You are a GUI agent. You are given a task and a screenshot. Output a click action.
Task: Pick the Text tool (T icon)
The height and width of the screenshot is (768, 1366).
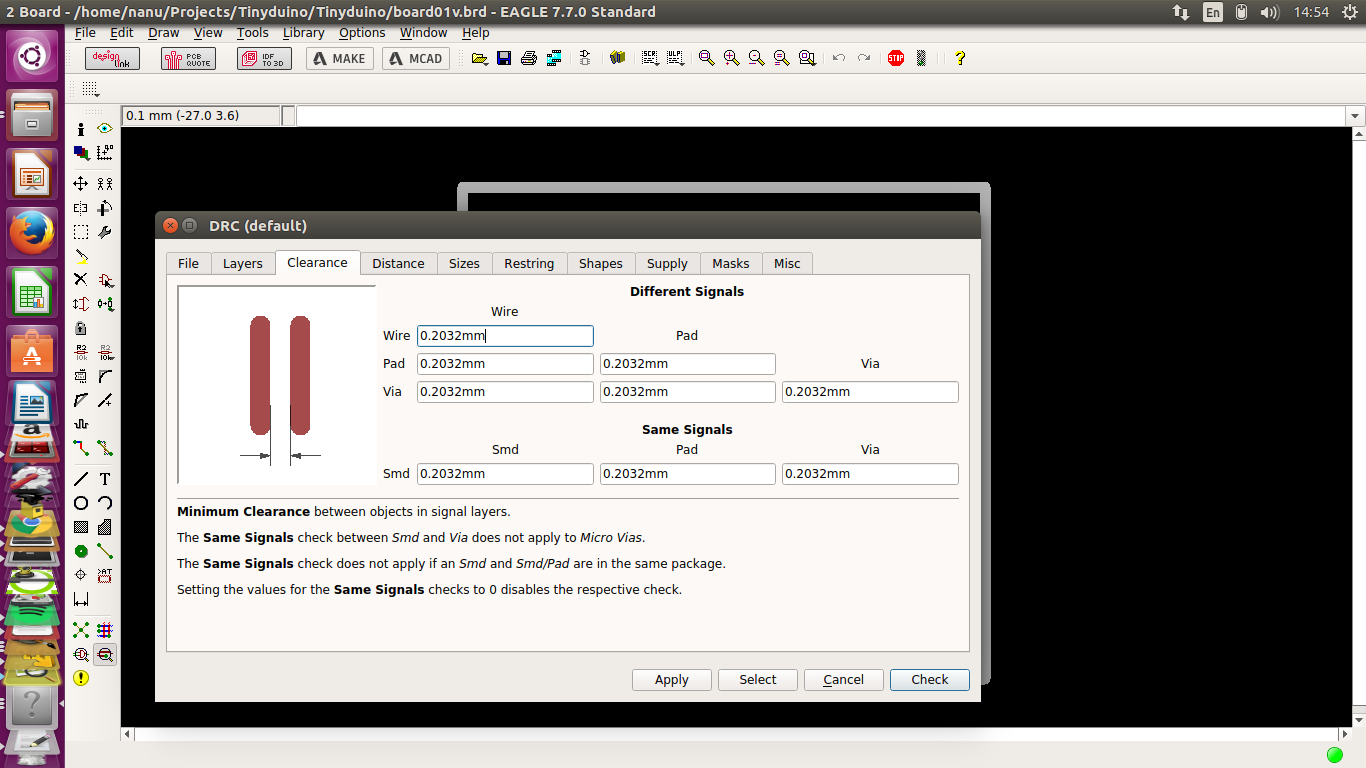[105, 479]
